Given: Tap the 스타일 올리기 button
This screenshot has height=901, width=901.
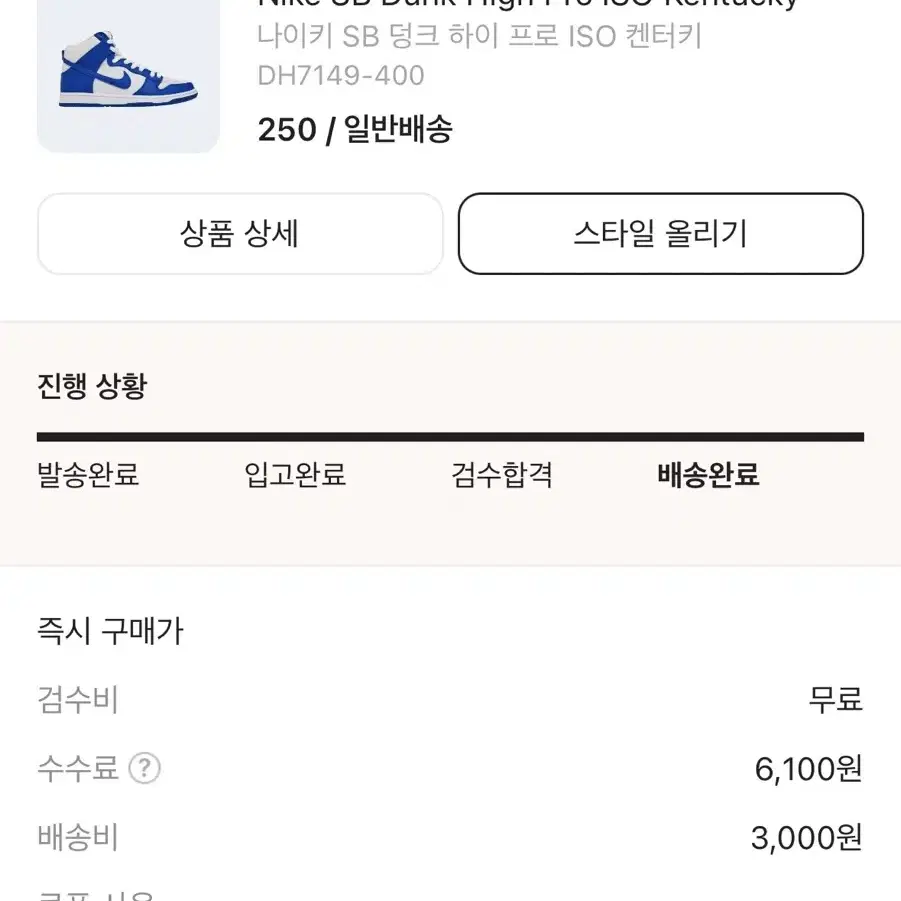Looking at the screenshot, I should [x=661, y=234].
